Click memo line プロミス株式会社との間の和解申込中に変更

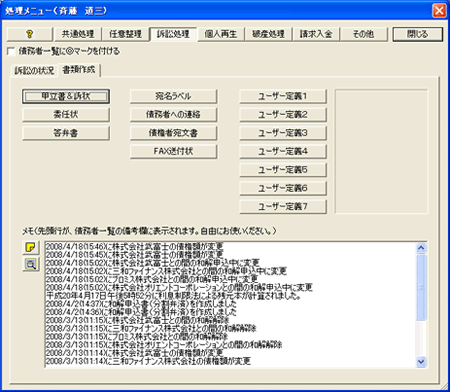(x=152, y=279)
